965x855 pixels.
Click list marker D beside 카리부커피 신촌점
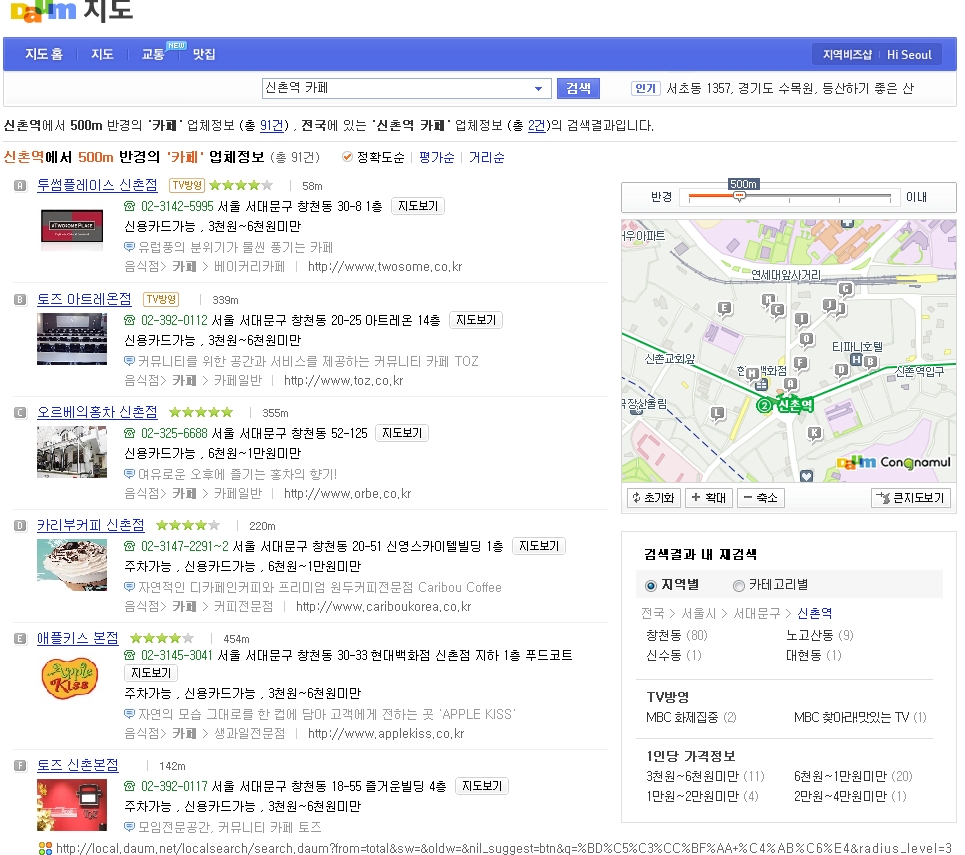coord(20,526)
